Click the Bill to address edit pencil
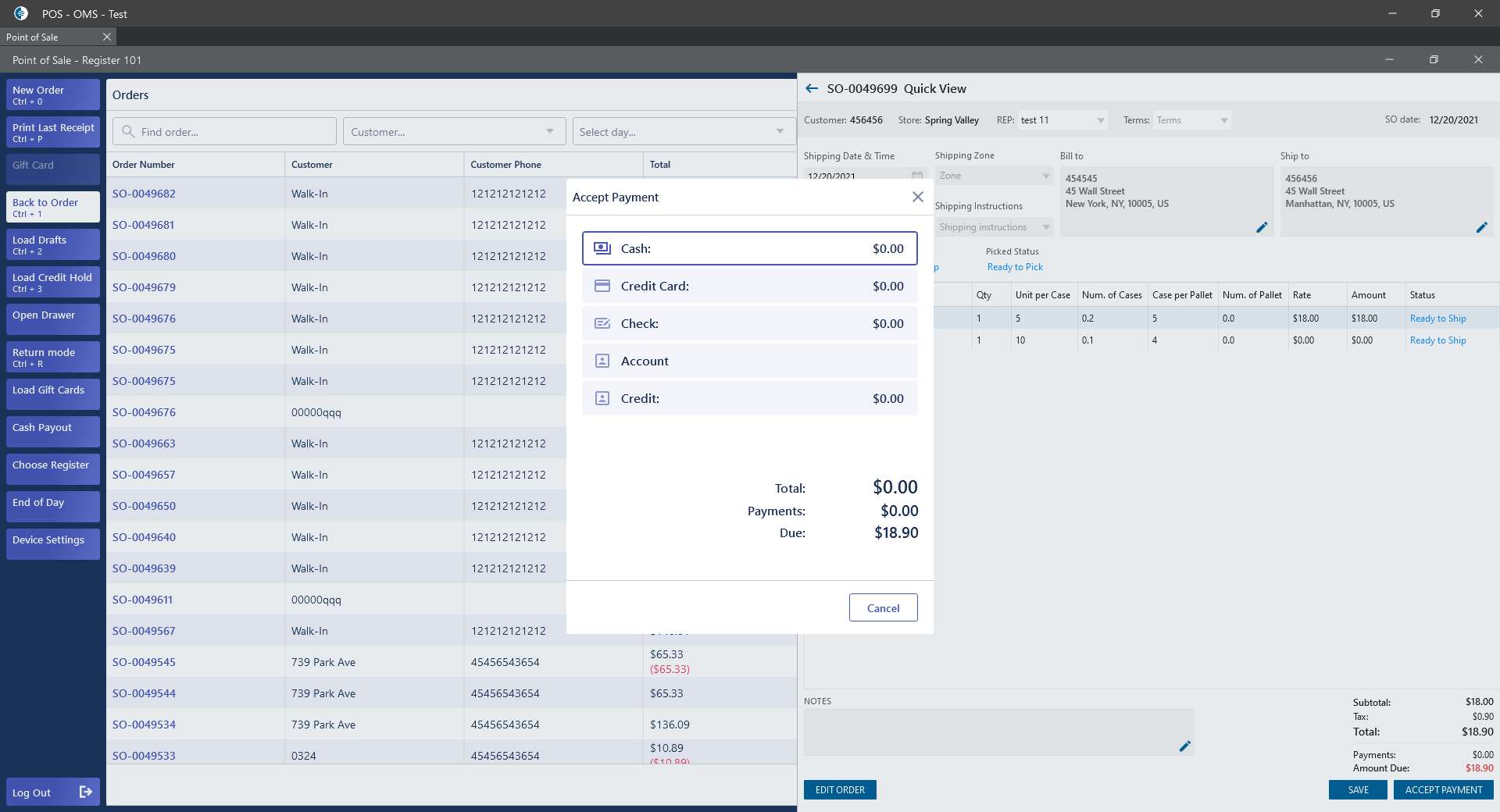1500x812 pixels. (1261, 227)
